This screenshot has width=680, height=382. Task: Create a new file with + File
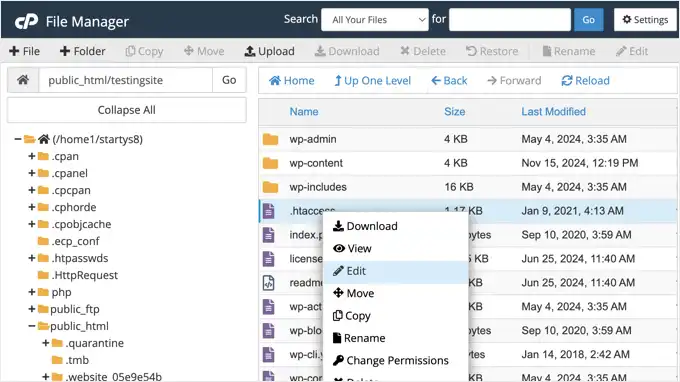(24, 51)
